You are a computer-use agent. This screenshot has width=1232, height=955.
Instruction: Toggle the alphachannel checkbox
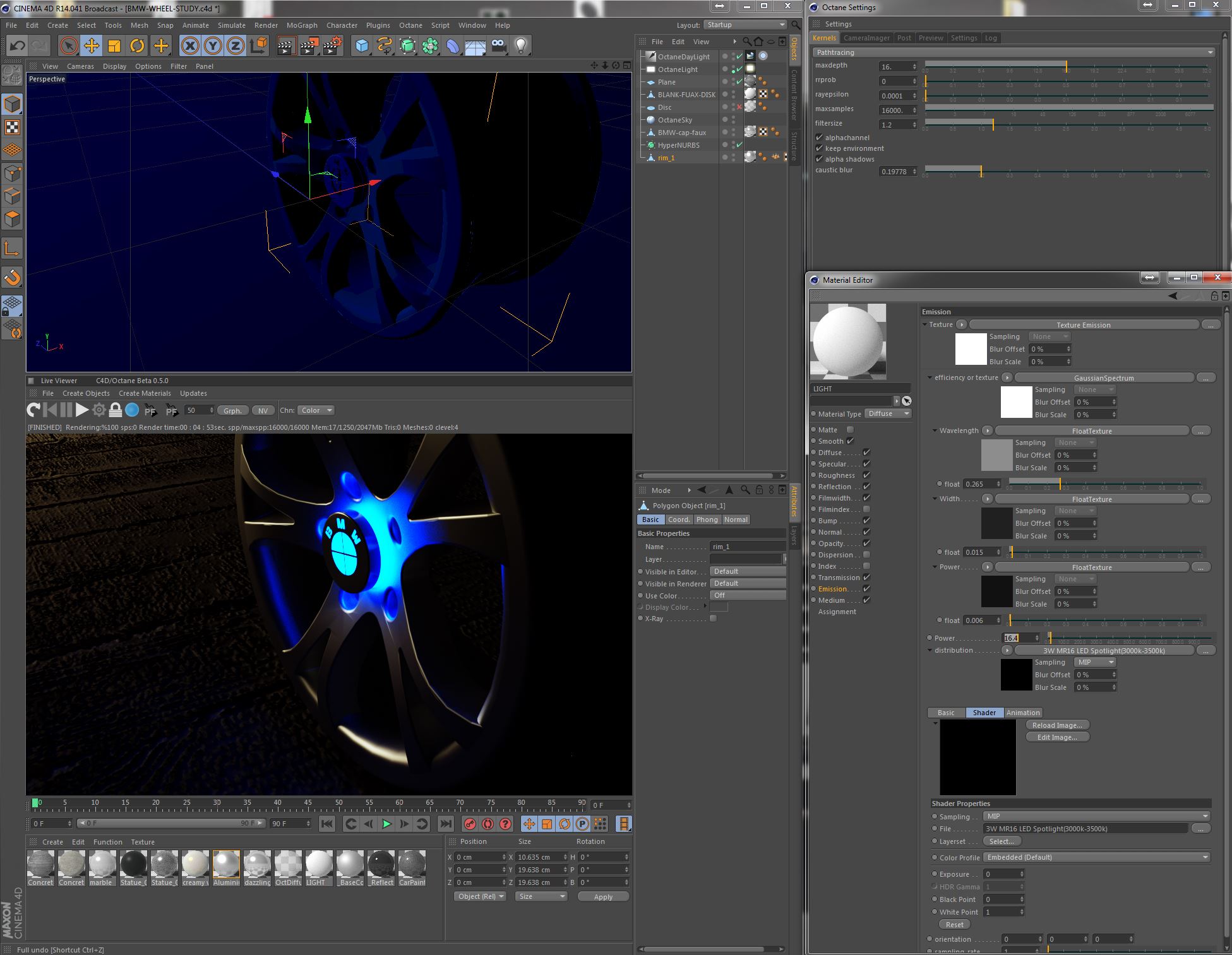pyautogui.click(x=820, y=138)
